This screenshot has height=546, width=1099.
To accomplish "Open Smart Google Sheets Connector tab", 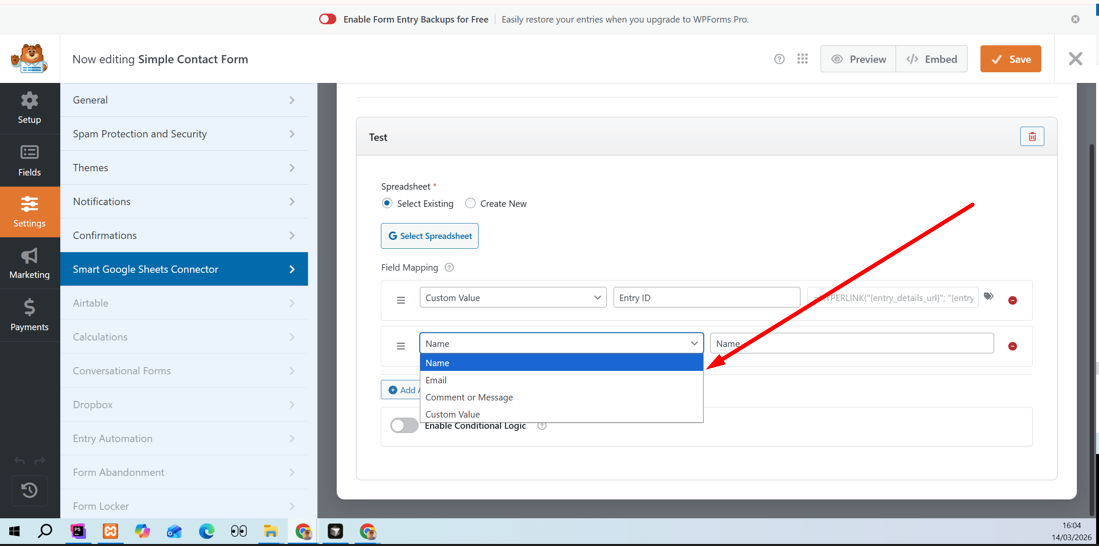I will [x=184, y=269].
